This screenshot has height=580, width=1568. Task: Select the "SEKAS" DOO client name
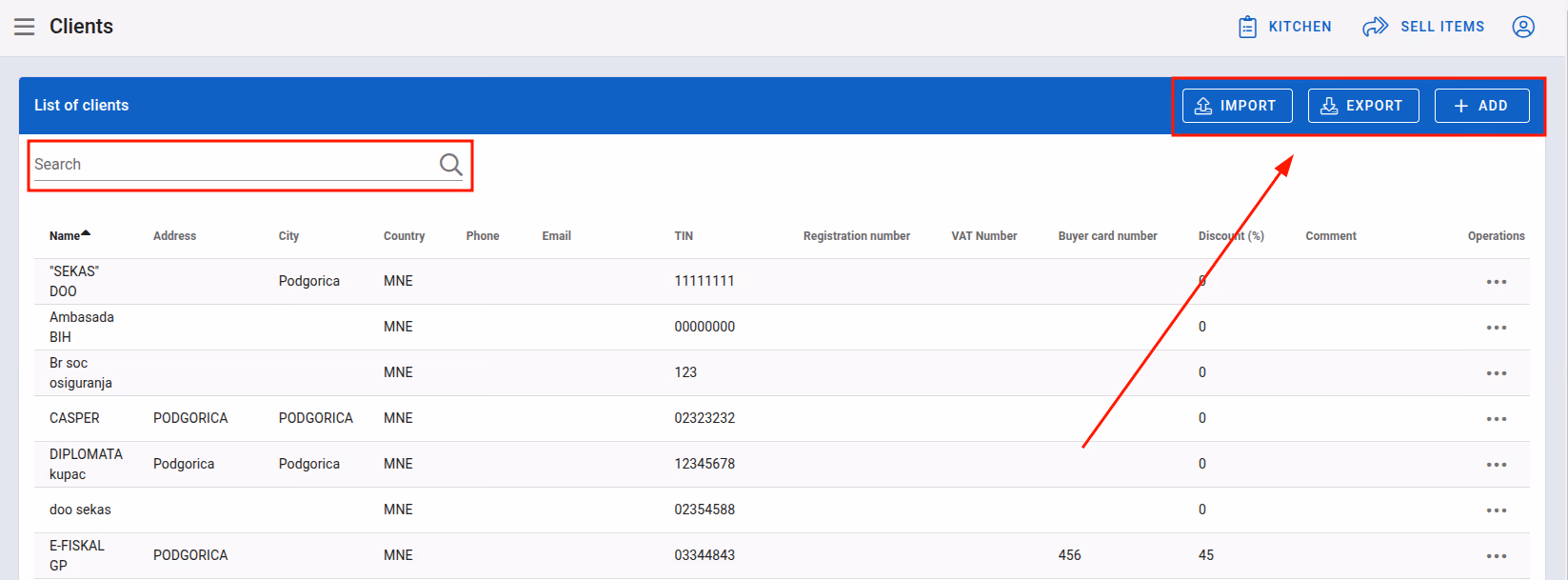coord(74,281)
